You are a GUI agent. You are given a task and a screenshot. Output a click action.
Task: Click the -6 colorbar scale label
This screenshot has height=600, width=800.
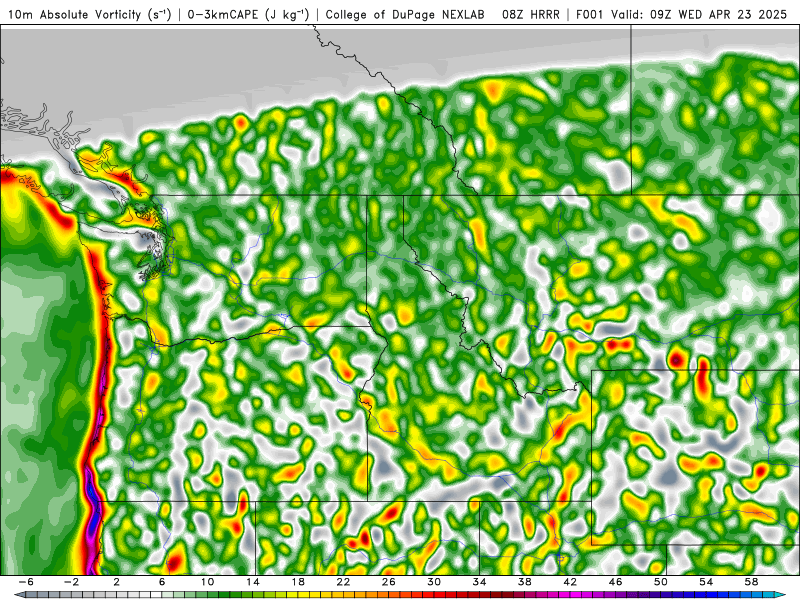coord(26,582)
